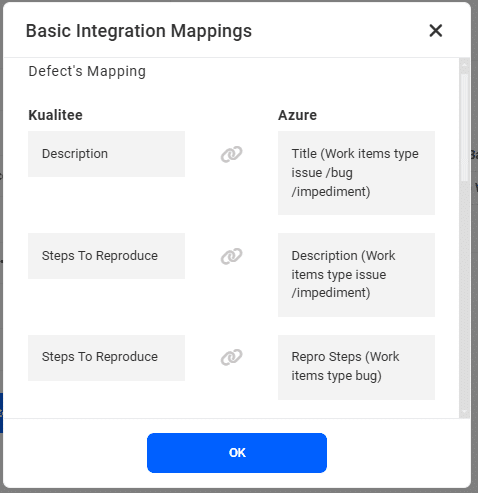
Task: Select second Steps To Reproduce field
Action: click(106, 358)
